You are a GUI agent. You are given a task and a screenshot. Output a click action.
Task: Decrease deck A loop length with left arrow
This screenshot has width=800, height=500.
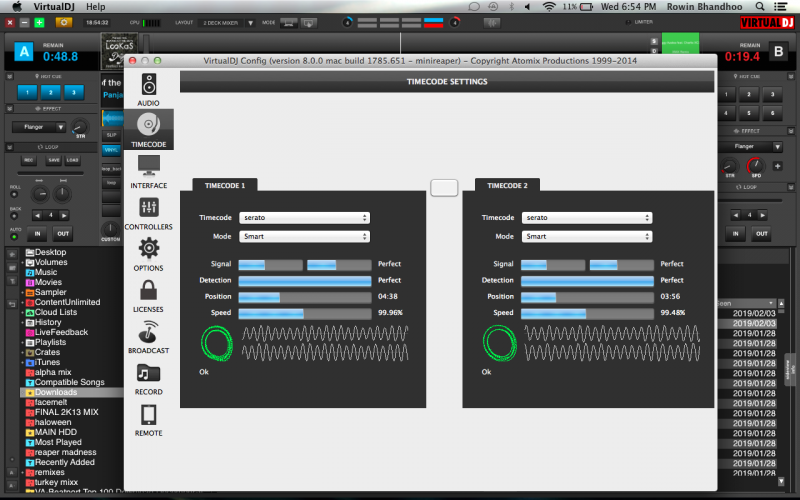[x=37, y=215]
